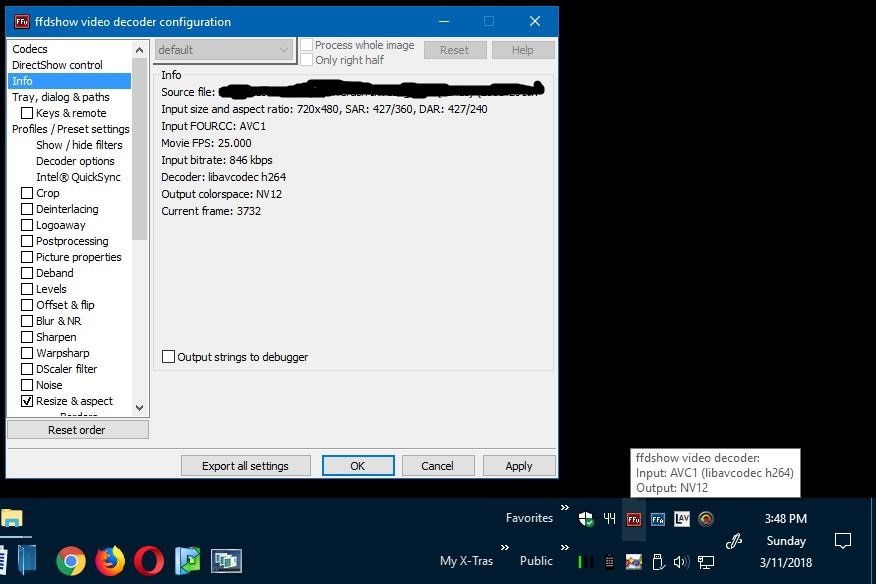Screen dimensions: 876x584
Task: Click the Help button
Action: click(x=523, y=50)
